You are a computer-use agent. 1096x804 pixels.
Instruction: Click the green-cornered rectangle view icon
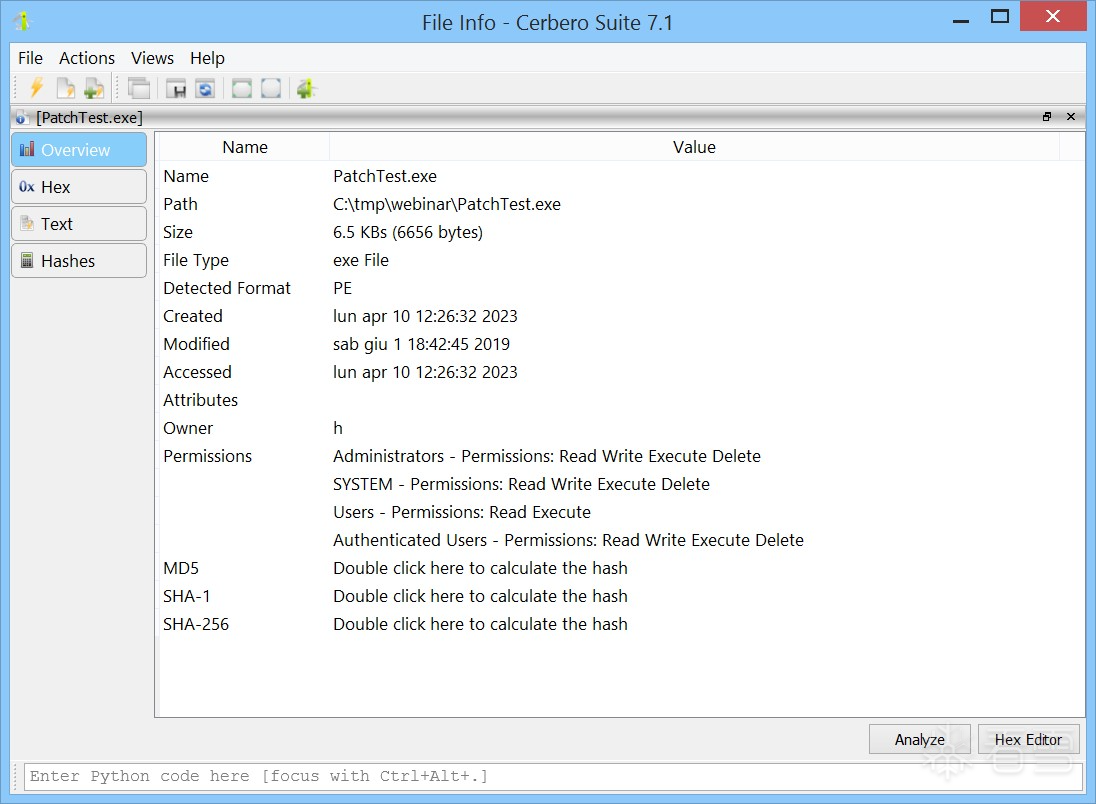242,89
